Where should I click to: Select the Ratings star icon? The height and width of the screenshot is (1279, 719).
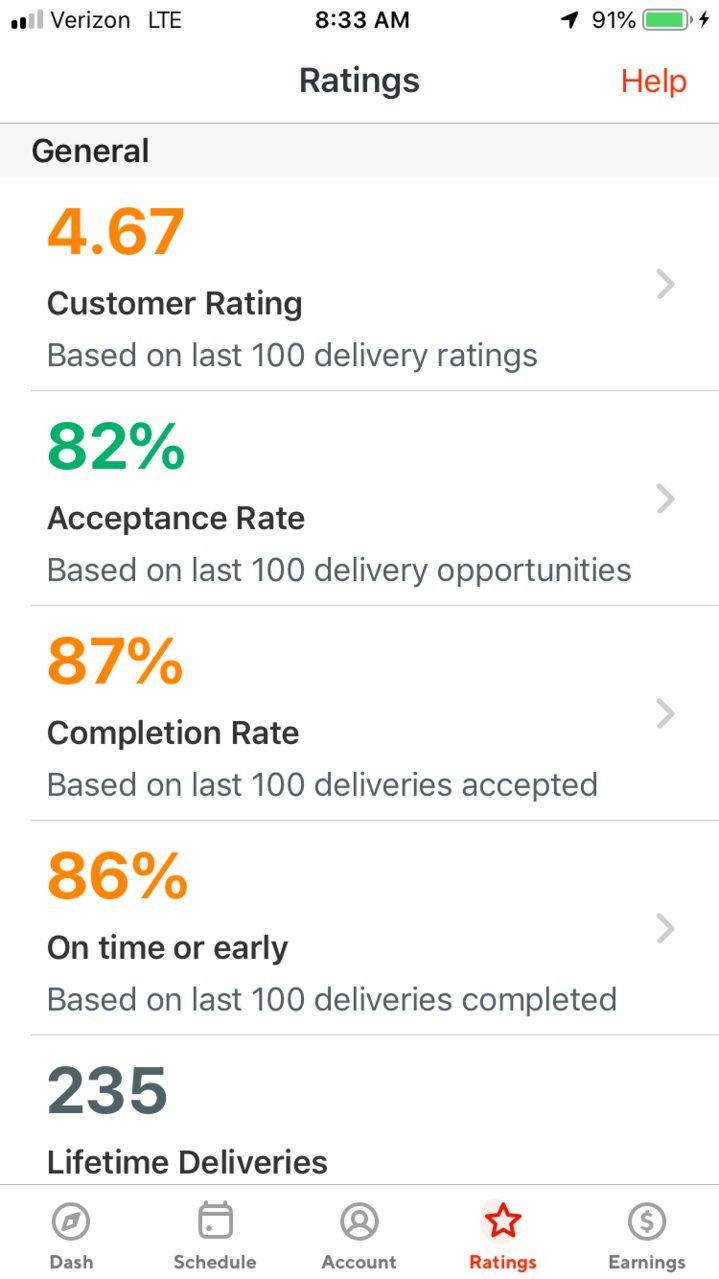(503, 1221)
